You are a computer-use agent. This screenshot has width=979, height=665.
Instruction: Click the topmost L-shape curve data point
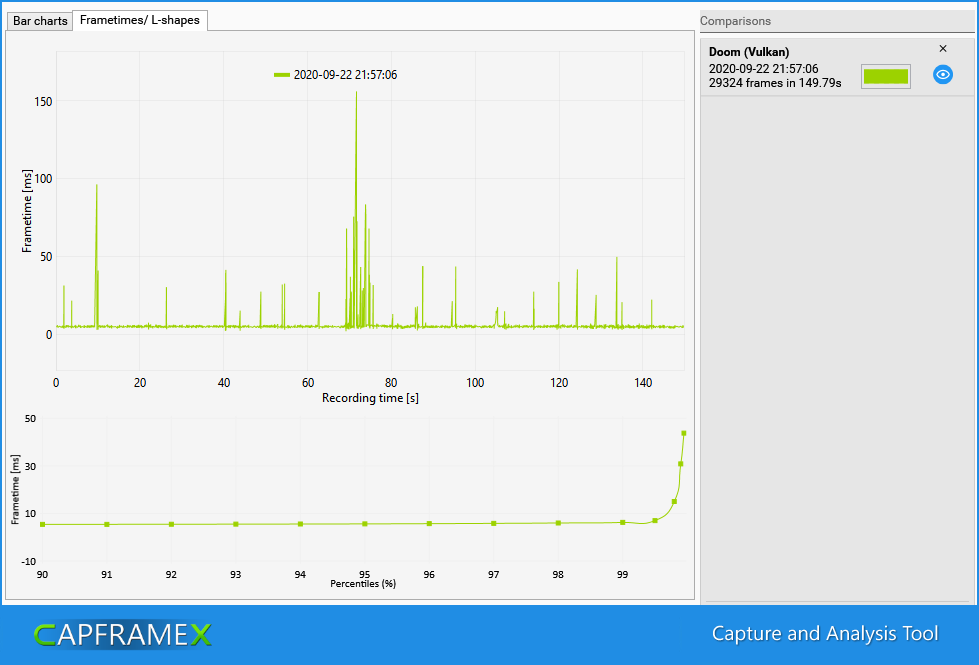(x=684, y=433)
